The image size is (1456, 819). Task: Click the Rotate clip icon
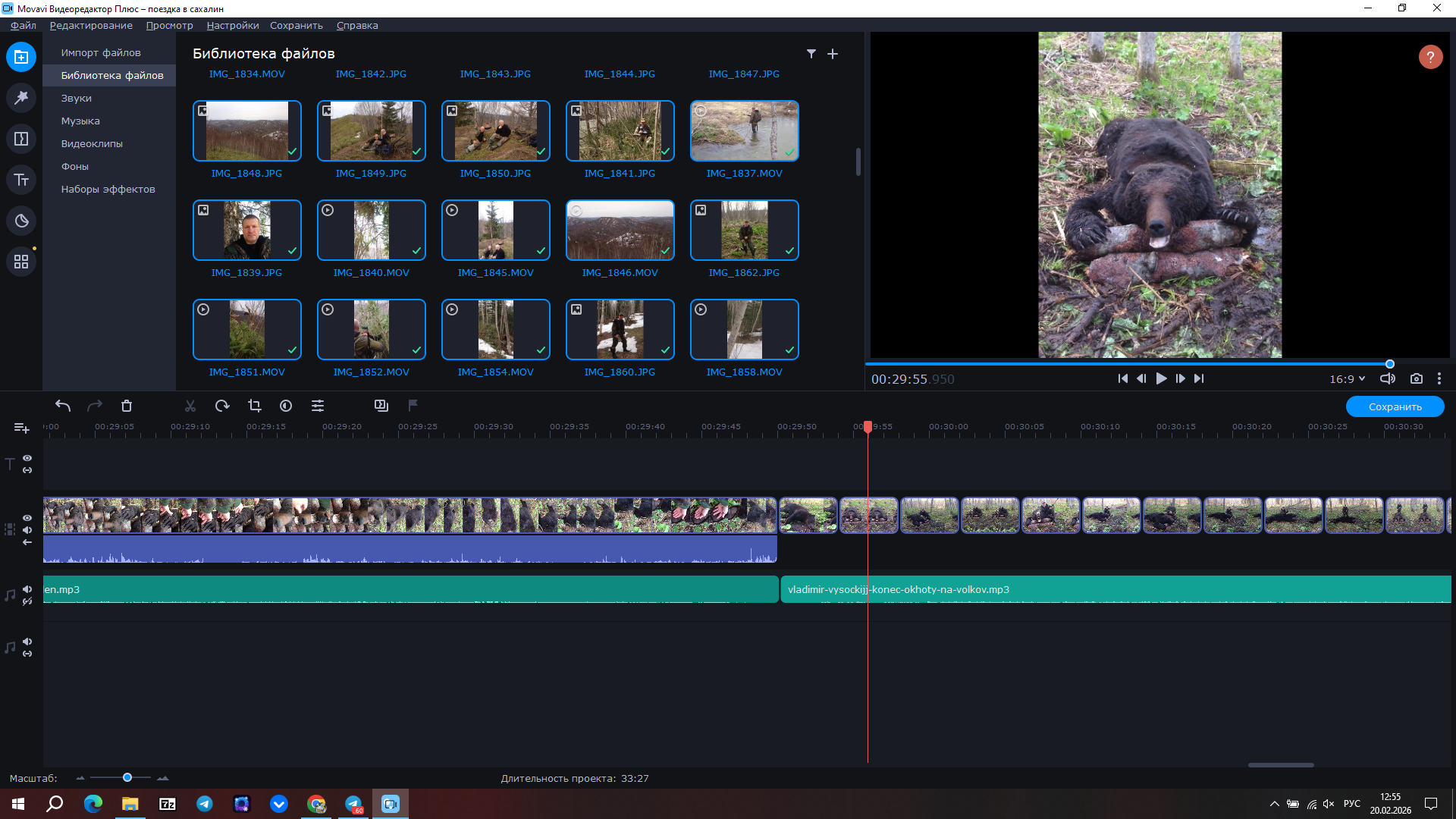pos(222,406)
